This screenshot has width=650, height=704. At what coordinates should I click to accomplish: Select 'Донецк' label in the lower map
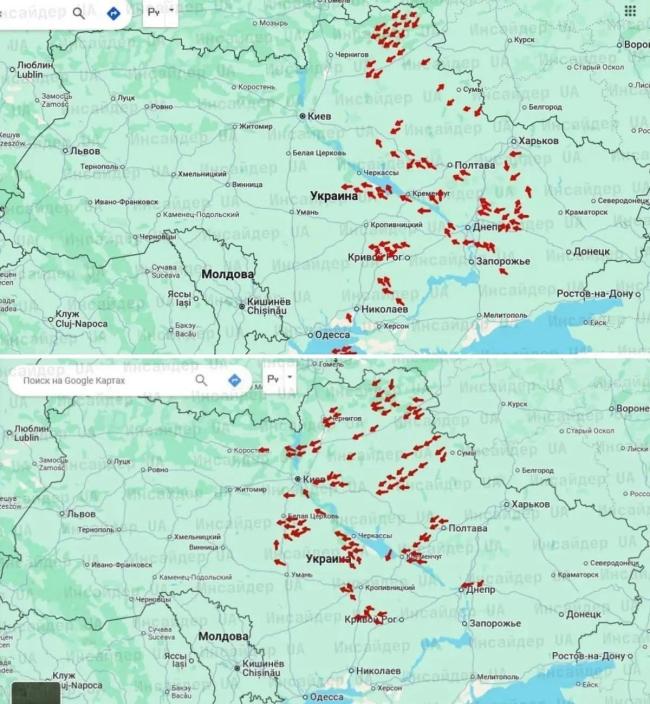584,614
